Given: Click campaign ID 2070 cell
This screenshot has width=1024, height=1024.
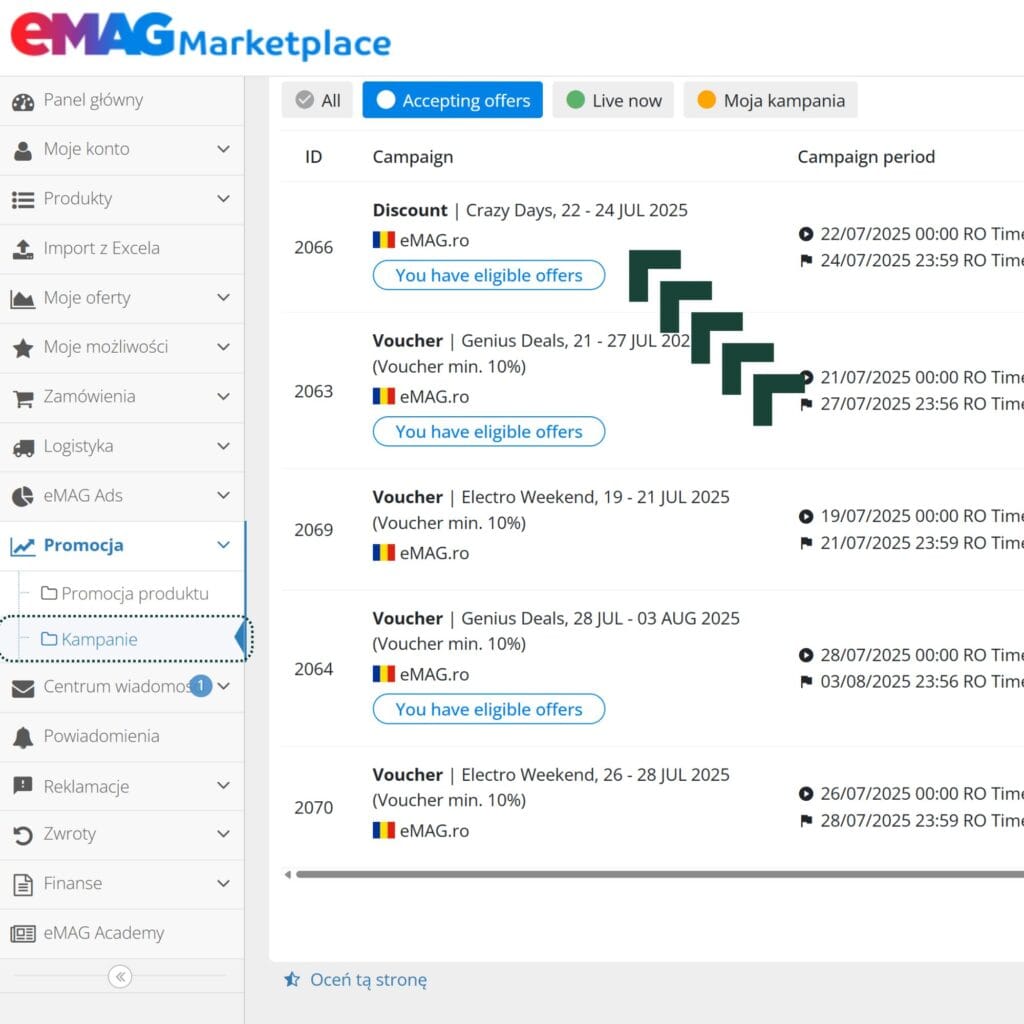Looking at the screenshot, I should (x=313, y=808).
